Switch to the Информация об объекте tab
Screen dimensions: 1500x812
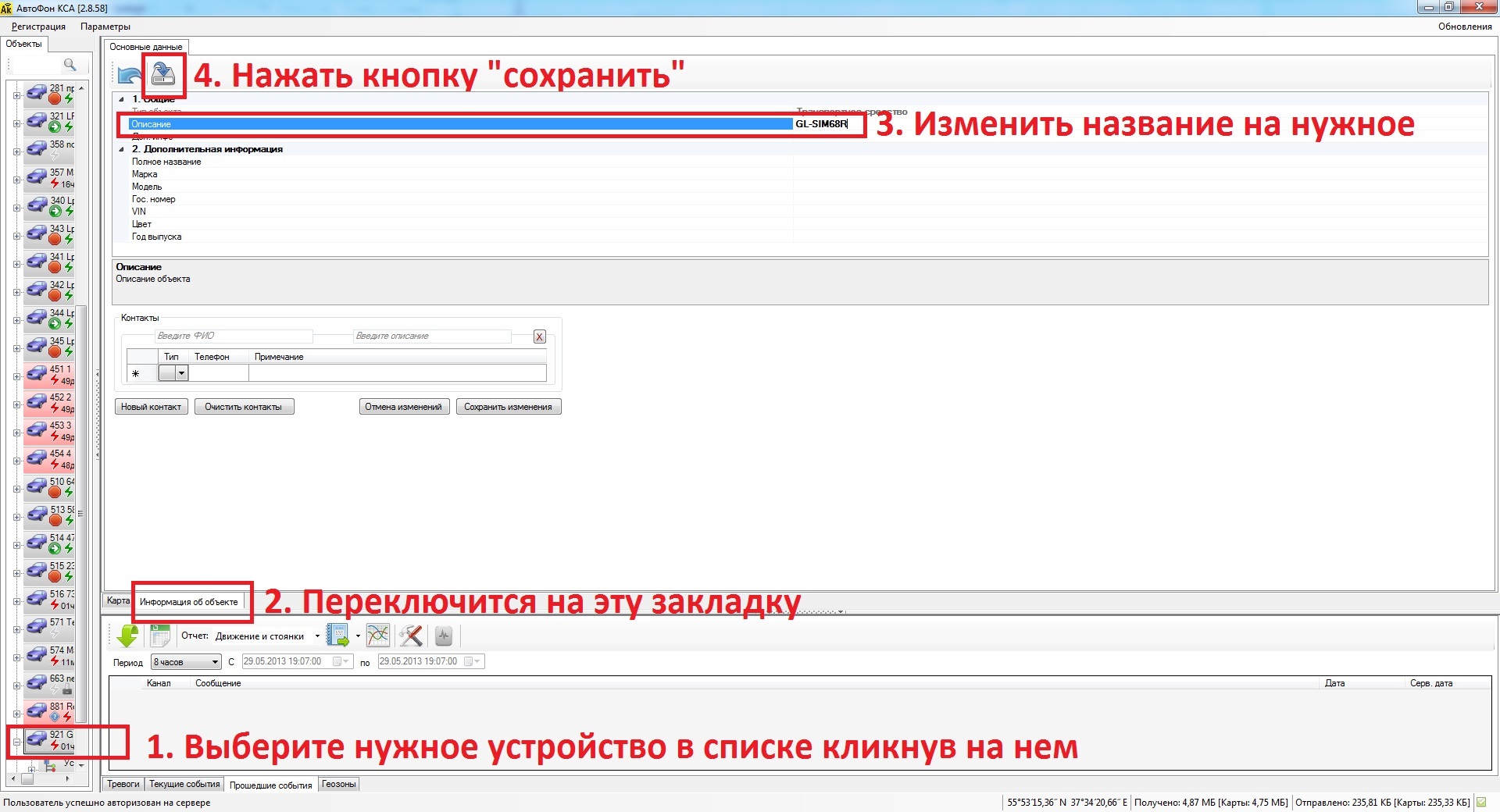click(x=188, y=602)
